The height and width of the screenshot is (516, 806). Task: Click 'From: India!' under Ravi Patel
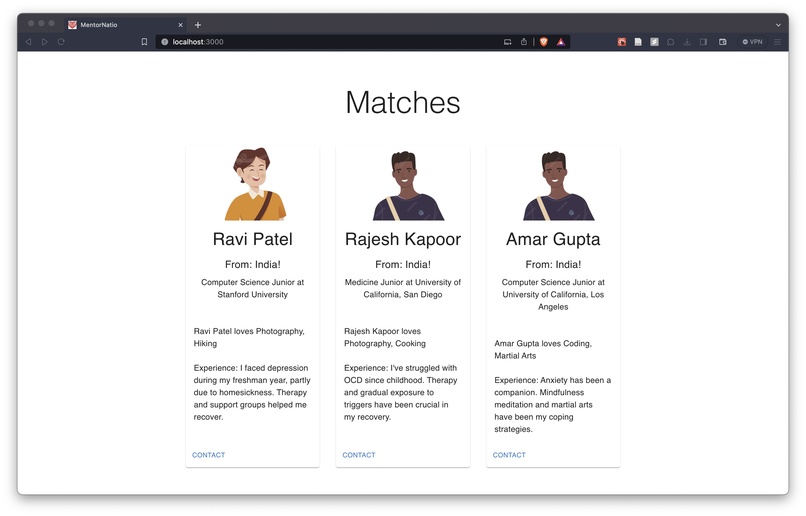pyautogui.click(x=252, y=264)
